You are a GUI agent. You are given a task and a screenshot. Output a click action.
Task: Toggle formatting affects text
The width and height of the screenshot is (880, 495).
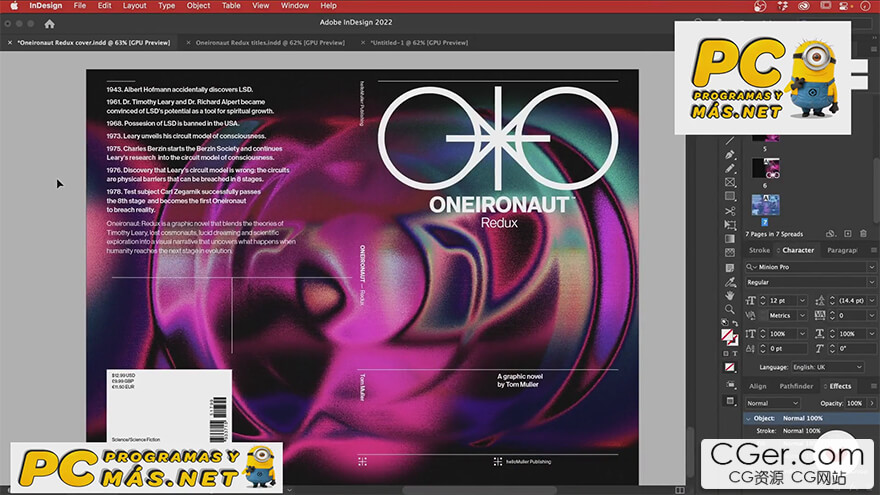[x=735, y=354]
